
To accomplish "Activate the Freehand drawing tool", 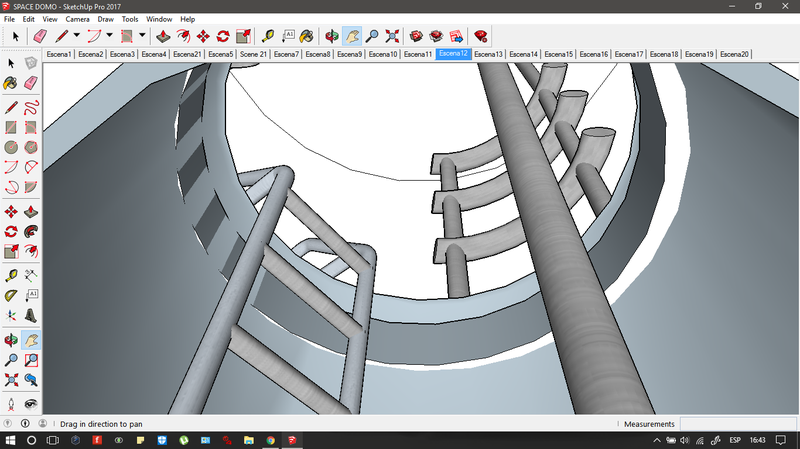I will 32,106.
